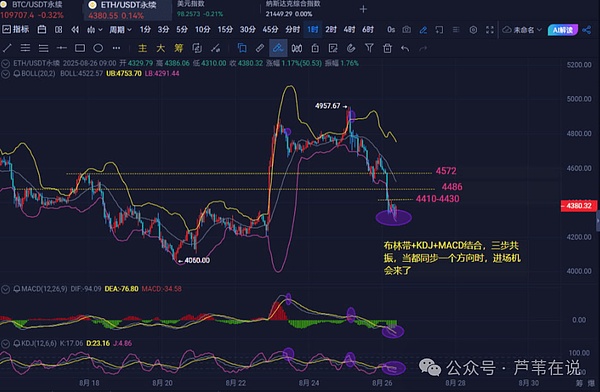Enter fullscreen mode
This screenshot has width=600, height=392.
pyautogui.click(x=490, y=30)
